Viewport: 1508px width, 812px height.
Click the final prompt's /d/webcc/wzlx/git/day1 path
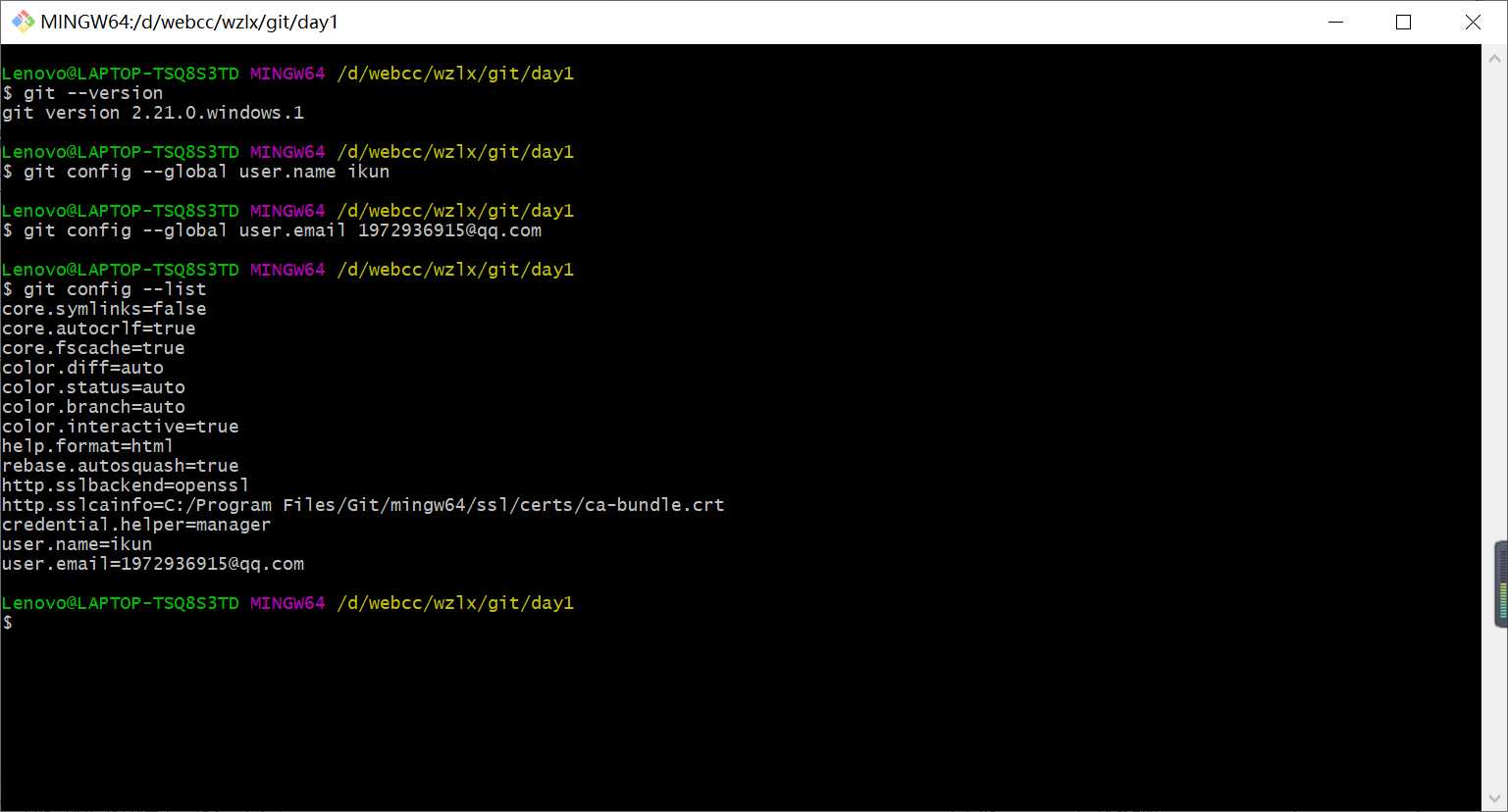click(x=455, y=603)
